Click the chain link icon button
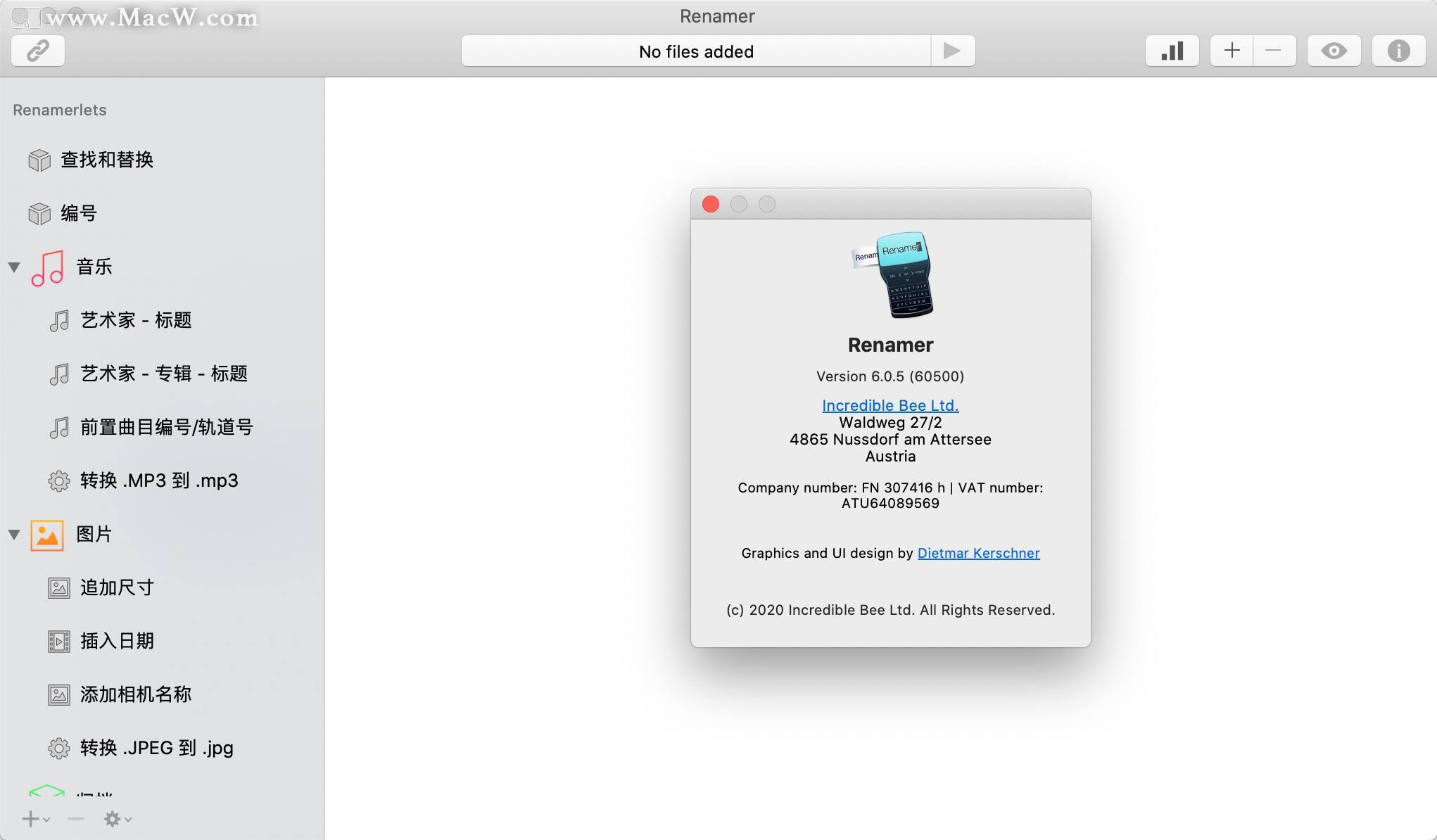 (38, 51)
